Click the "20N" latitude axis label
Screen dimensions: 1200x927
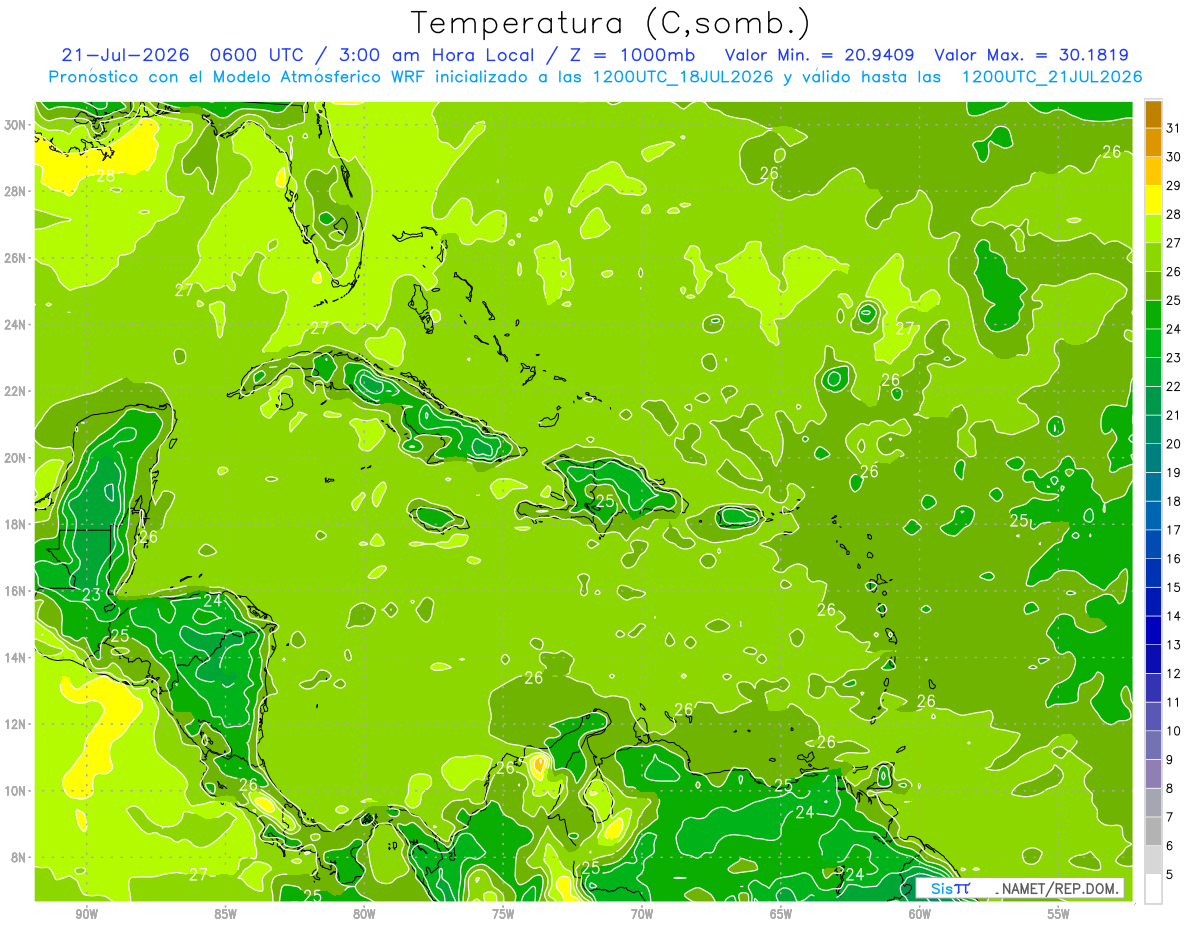click(x=15, y=458)
